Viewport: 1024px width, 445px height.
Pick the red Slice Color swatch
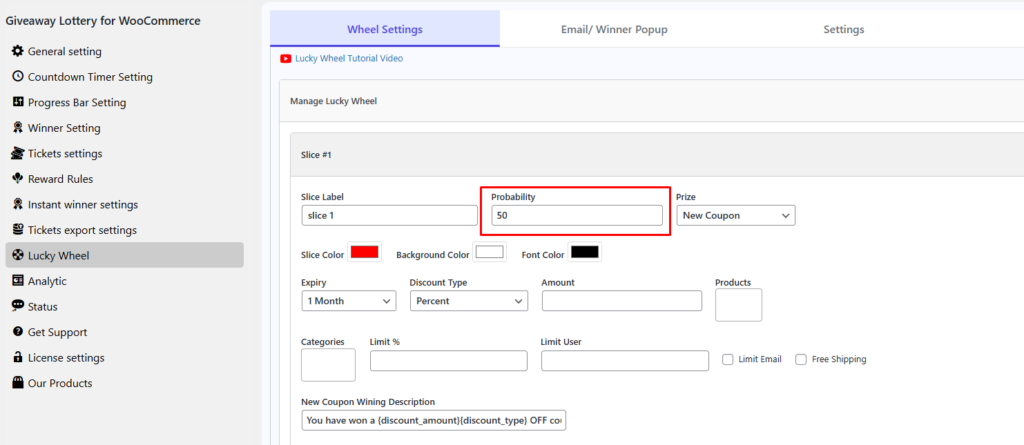coord(364,252)
